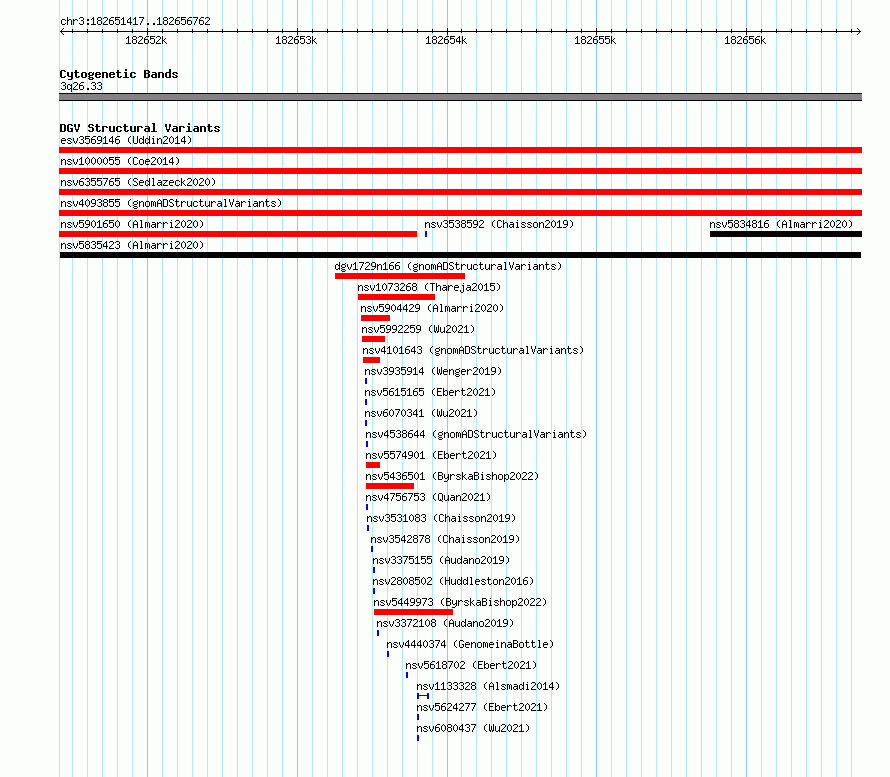Click nsv5901650 (Almarri2020) label
The width and height of the screenshot is (890, 777).
point(132,224)
